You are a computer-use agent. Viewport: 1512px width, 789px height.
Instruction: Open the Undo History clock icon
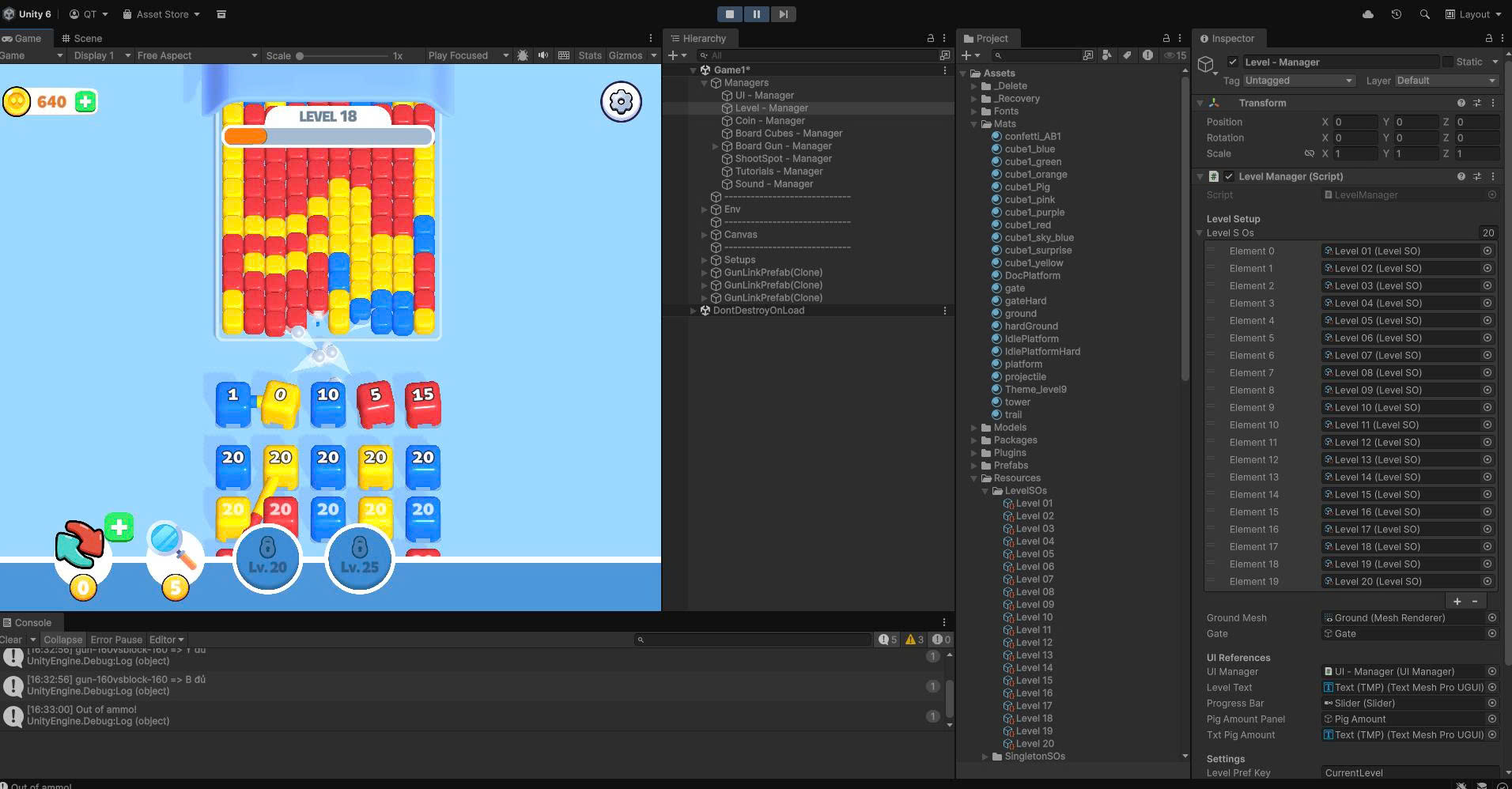(1396, 14)
